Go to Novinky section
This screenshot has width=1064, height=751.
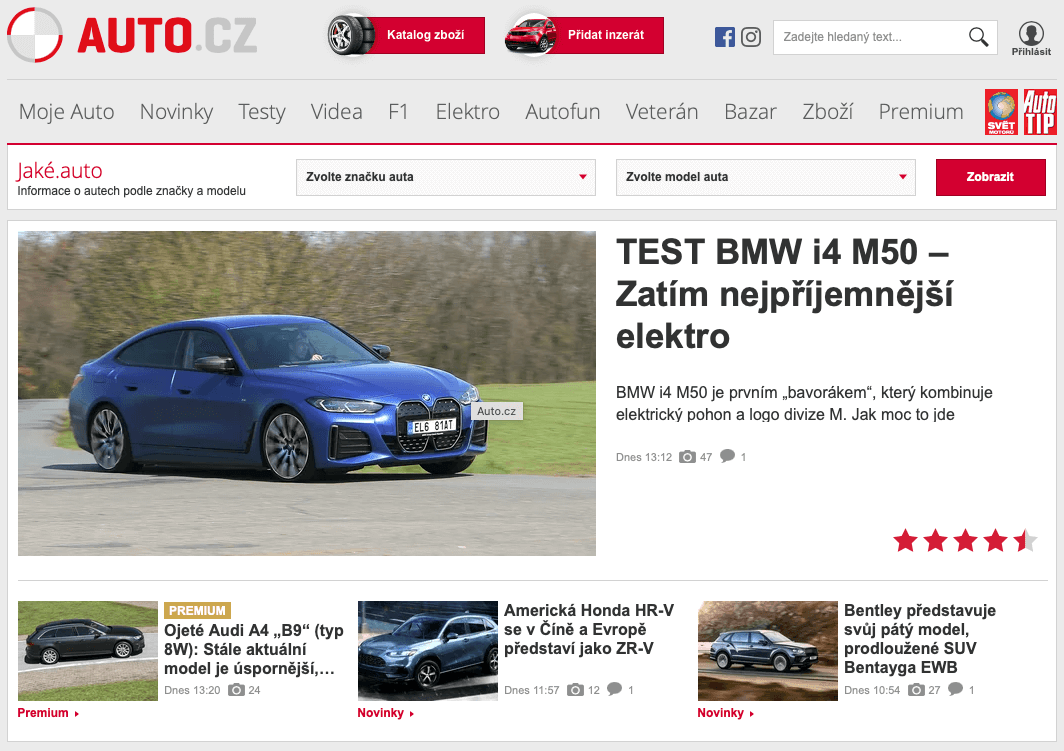[176, 112]
